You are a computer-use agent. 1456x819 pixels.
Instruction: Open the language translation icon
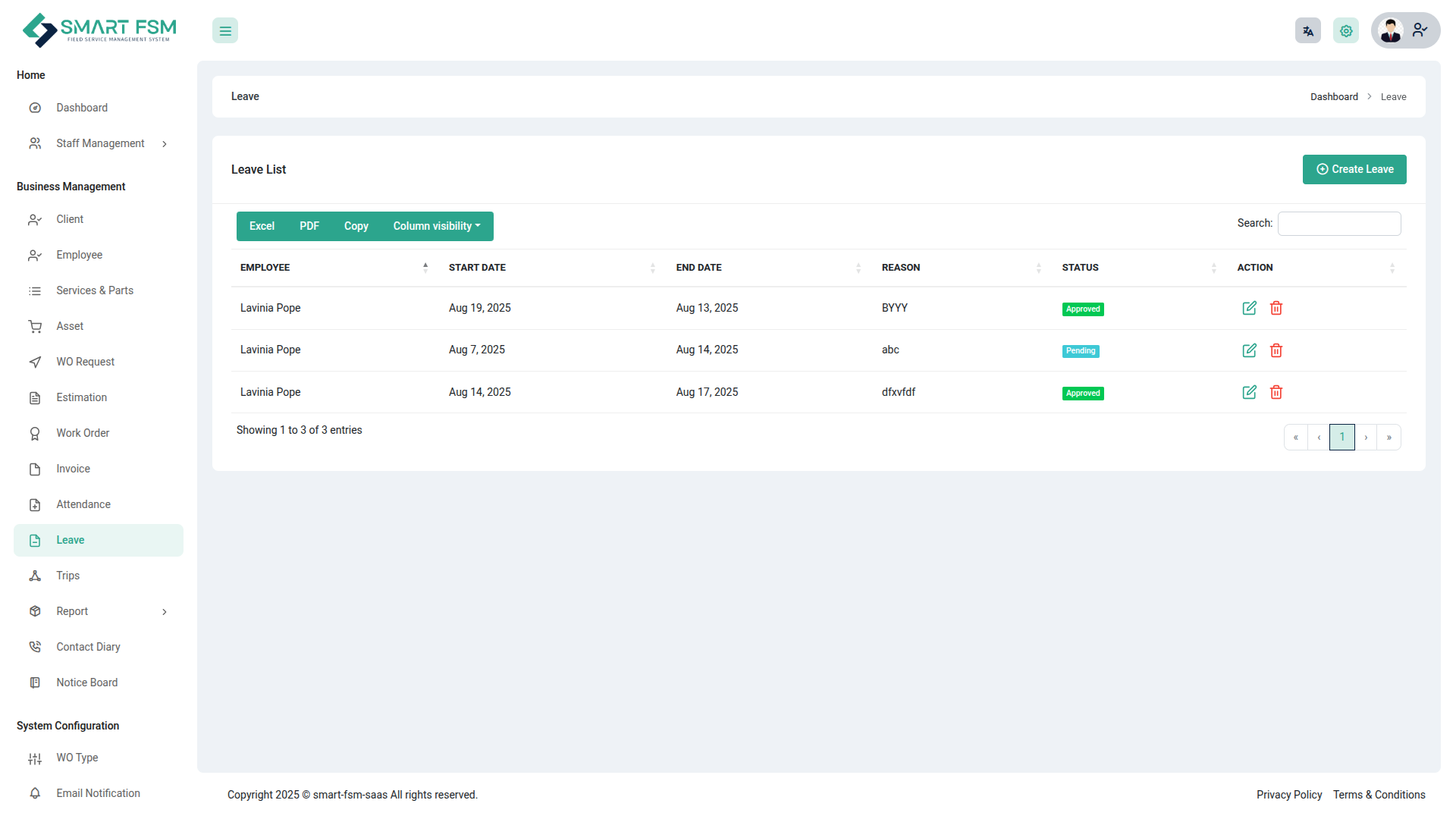(1307, 31)
